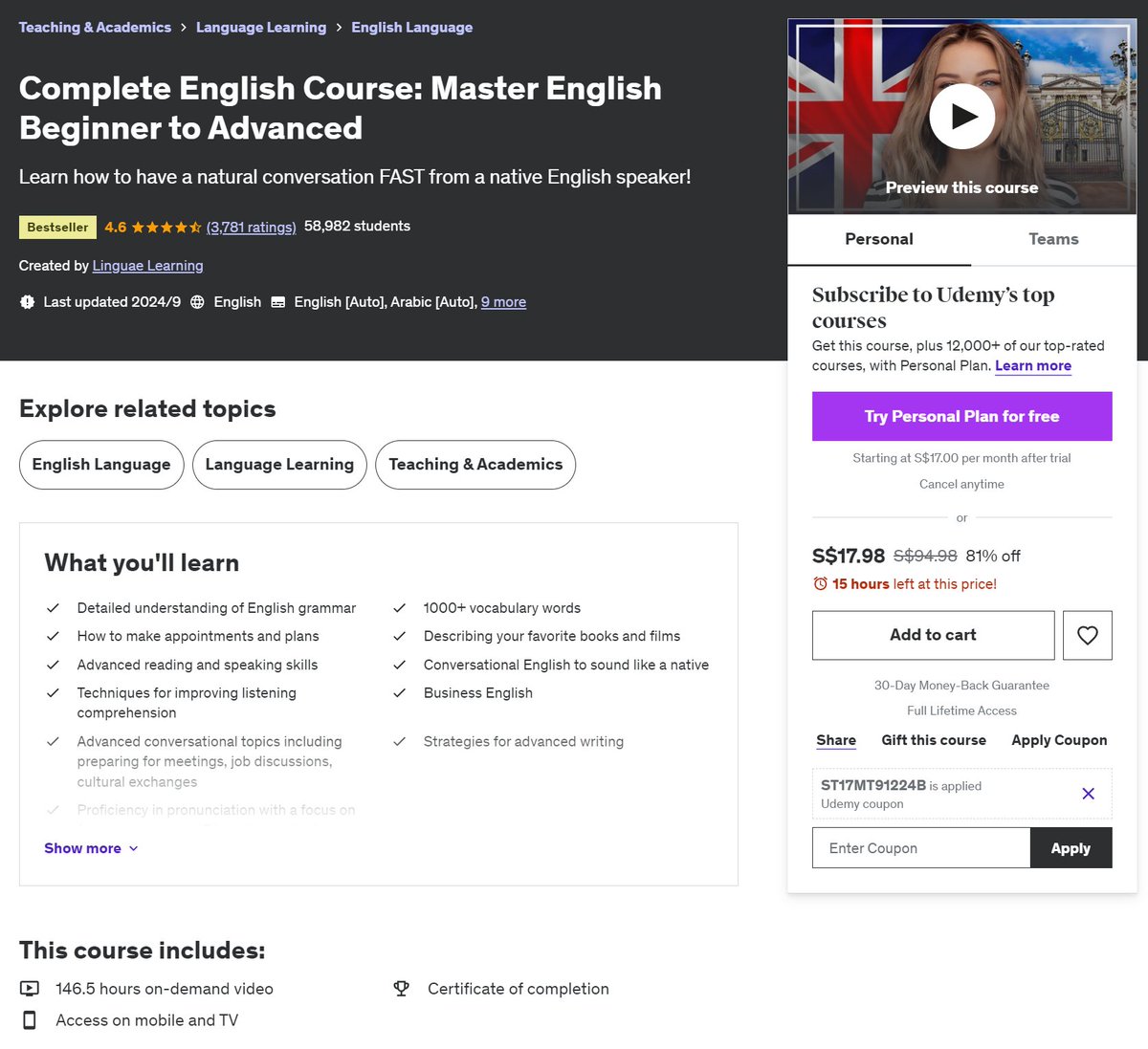Screen dimensions: 1148x1049
Task: Switch to the Personal tab
Action: [879, 239]
